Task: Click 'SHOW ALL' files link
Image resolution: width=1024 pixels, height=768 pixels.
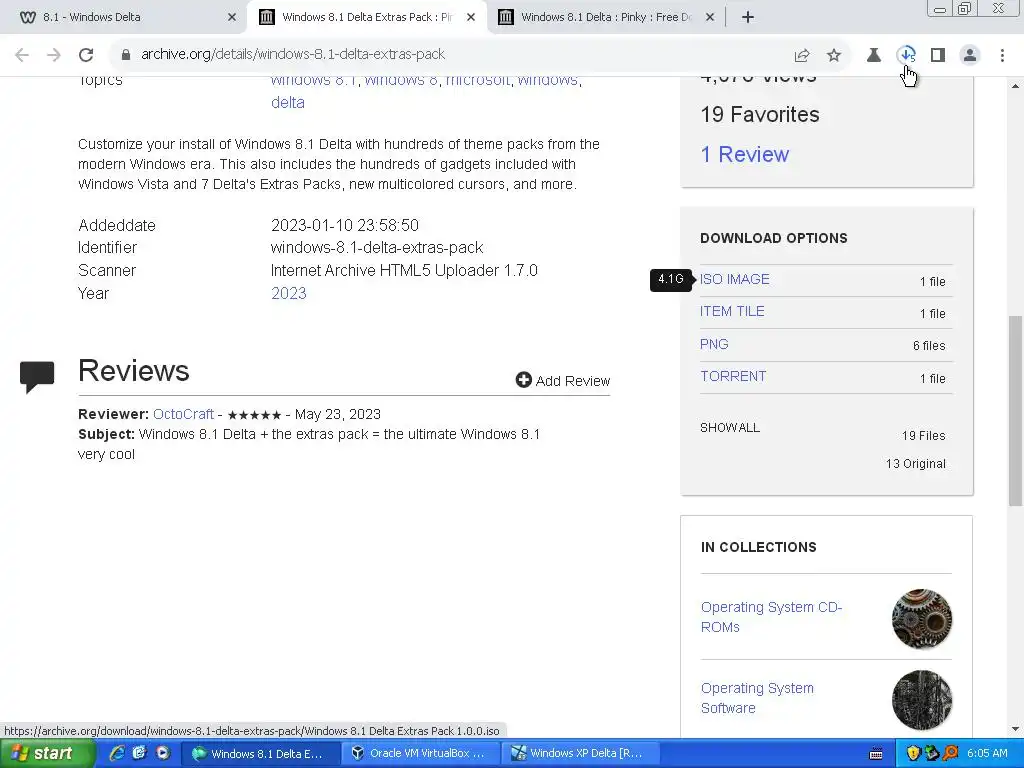Action: (729, 428)
